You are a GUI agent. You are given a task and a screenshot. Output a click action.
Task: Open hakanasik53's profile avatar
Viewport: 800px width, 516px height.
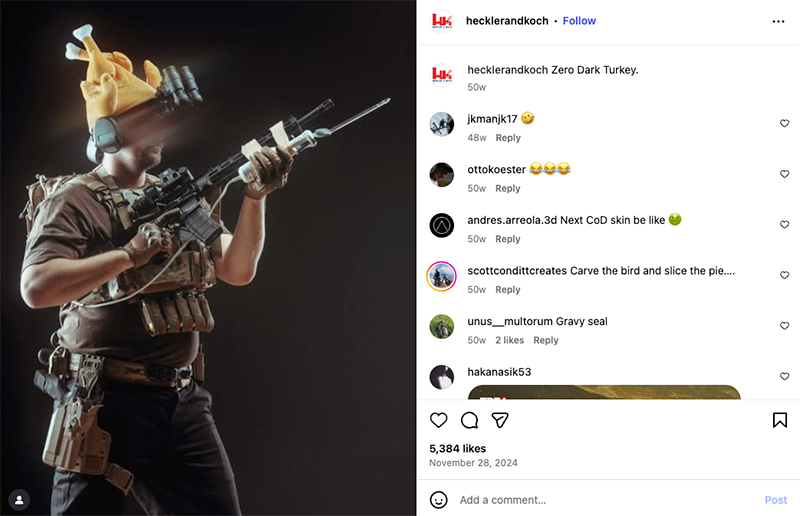pos(442,377)
